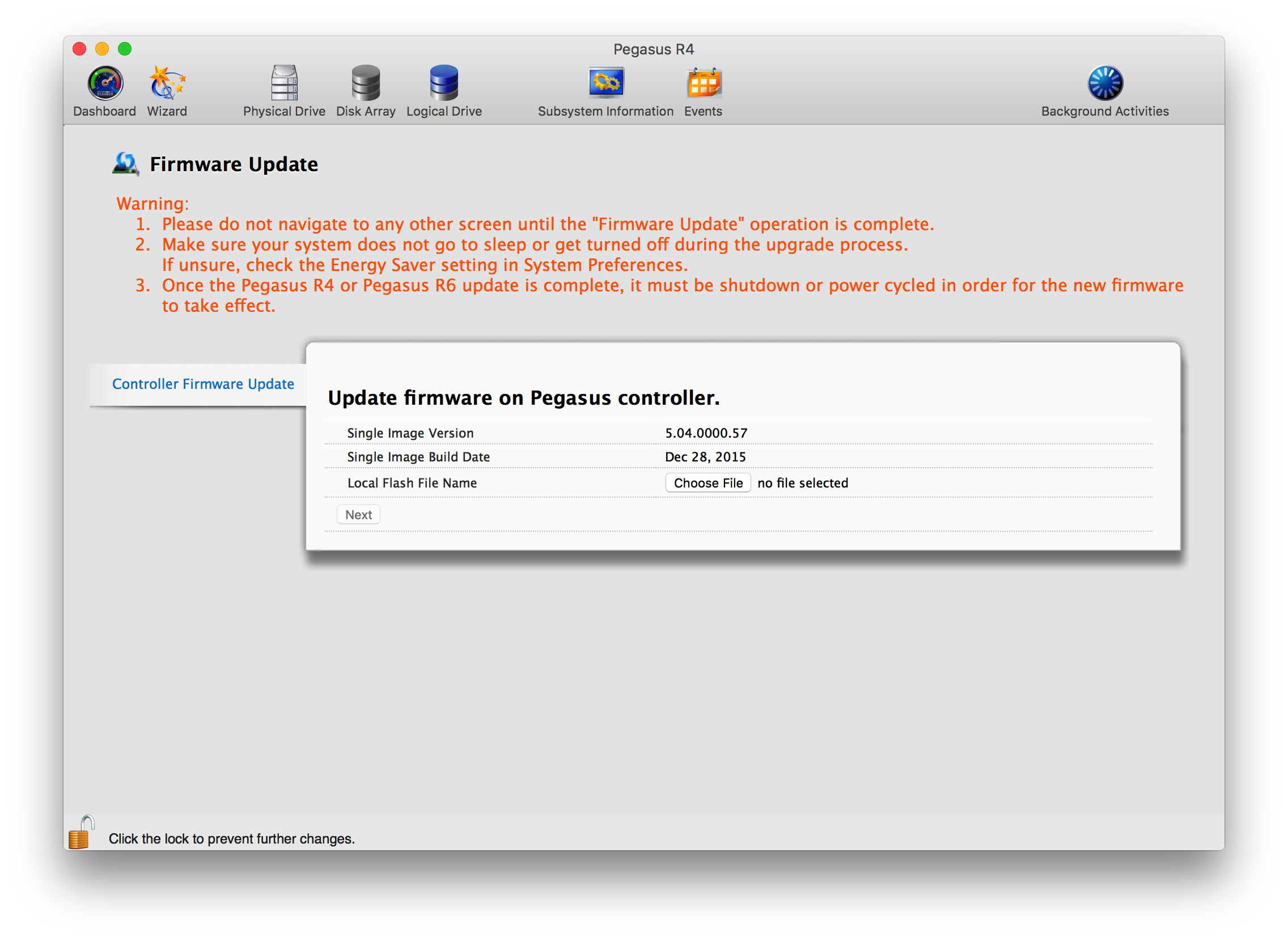
Task: Select the Dec 28, 2015 build date
Action: [706, 457]
